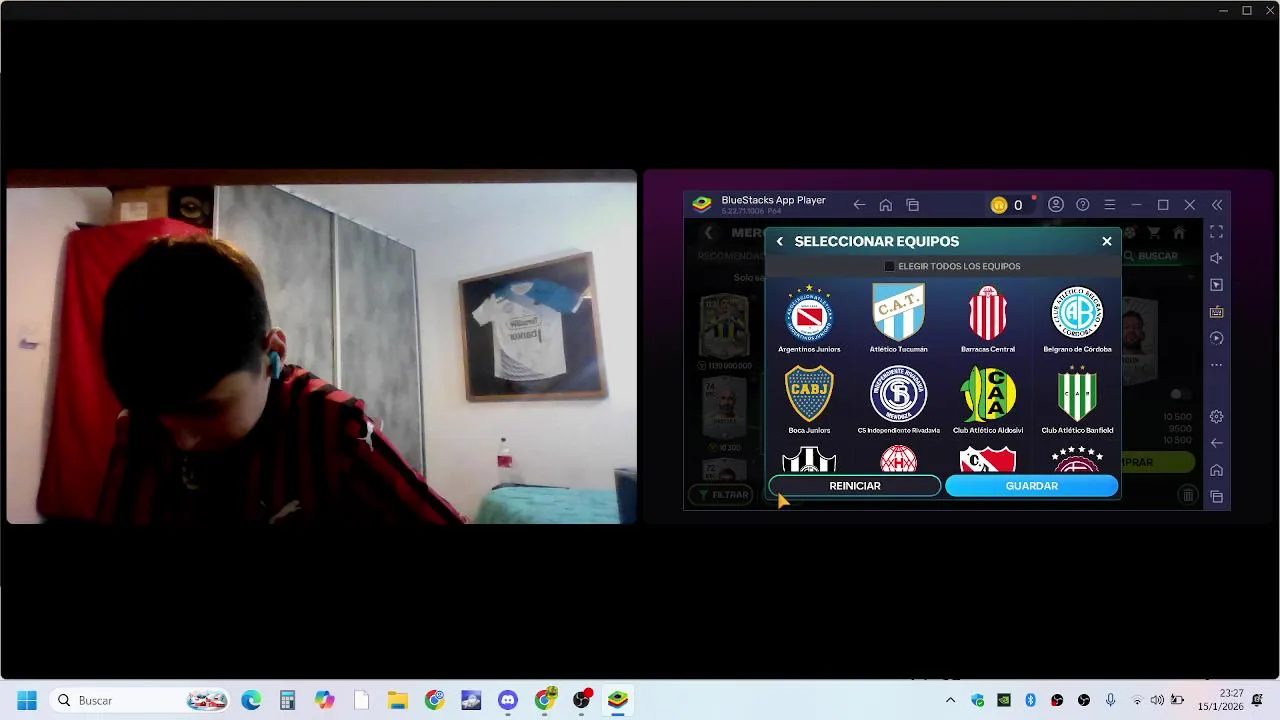The image size is (1280, 720).
Task: Open BlueStacks recent apps in title bar
Action: 913,205
